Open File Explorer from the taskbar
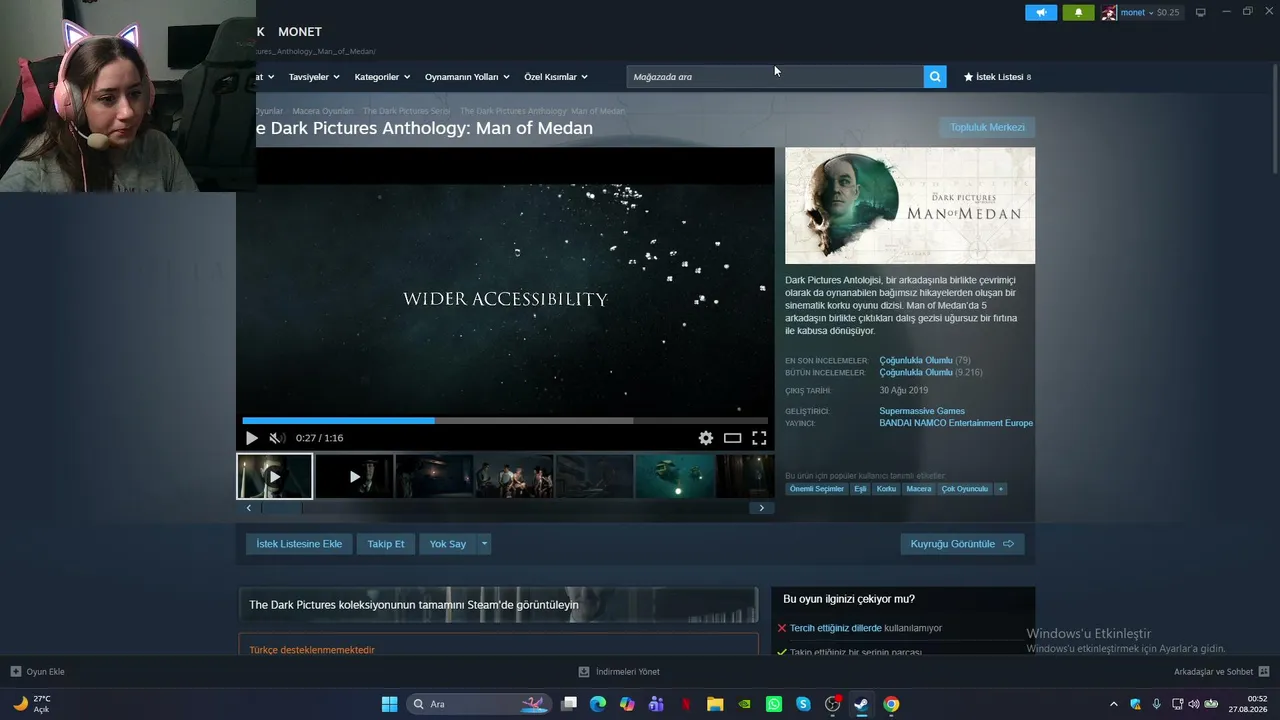 point(715,704)
